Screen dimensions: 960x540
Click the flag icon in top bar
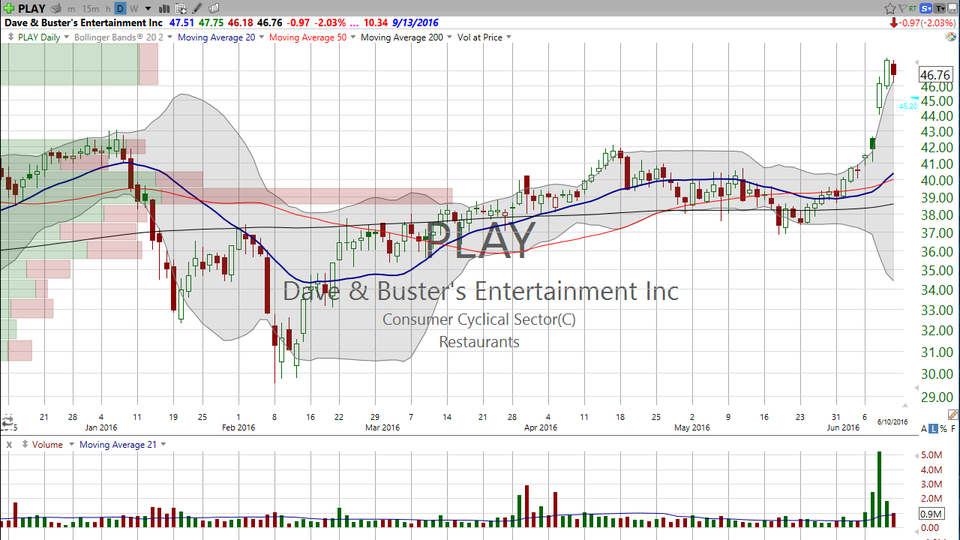[902, 9]
